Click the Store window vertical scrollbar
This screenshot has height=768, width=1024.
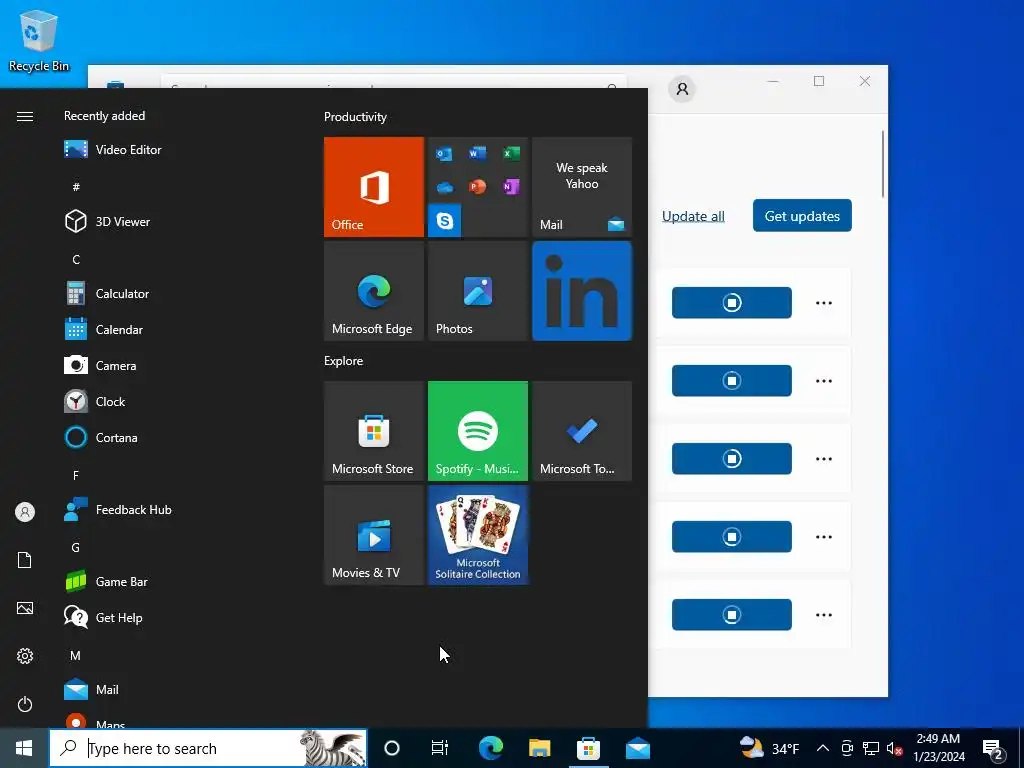click(x=883, y=164)
